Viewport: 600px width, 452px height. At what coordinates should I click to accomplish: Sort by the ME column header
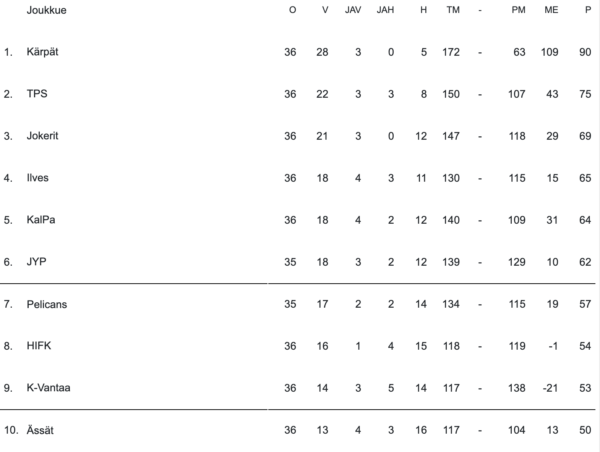click(551, 10)
